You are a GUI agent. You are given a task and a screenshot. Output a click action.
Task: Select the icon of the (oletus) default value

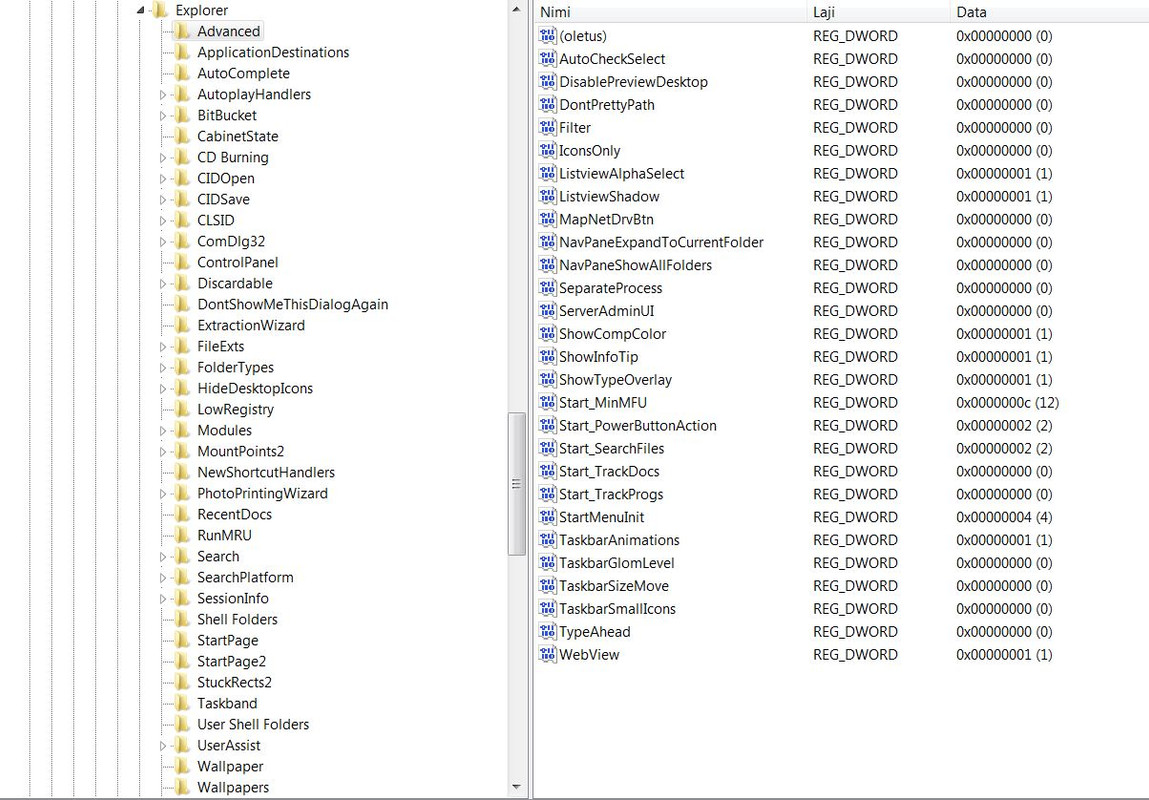(x=547, y=36)
